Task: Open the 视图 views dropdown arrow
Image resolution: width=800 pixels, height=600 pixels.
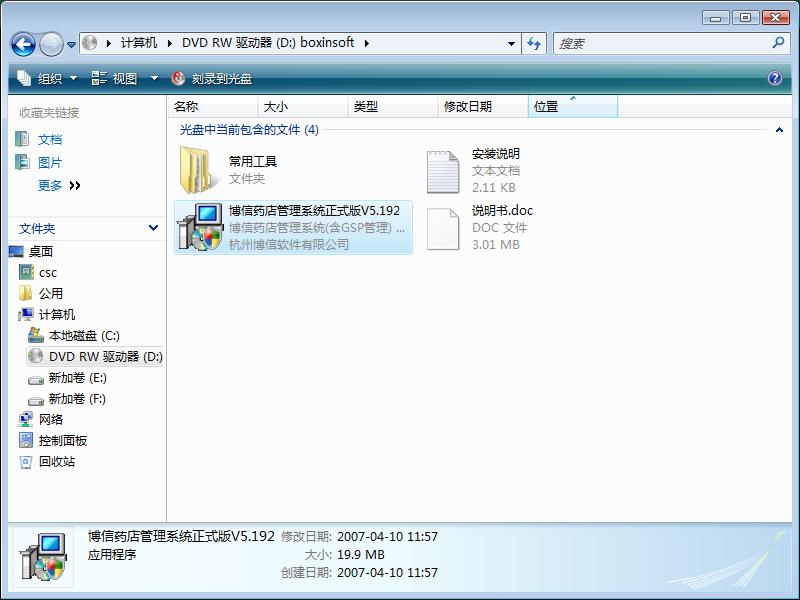Action: click(x=154, y=78)
